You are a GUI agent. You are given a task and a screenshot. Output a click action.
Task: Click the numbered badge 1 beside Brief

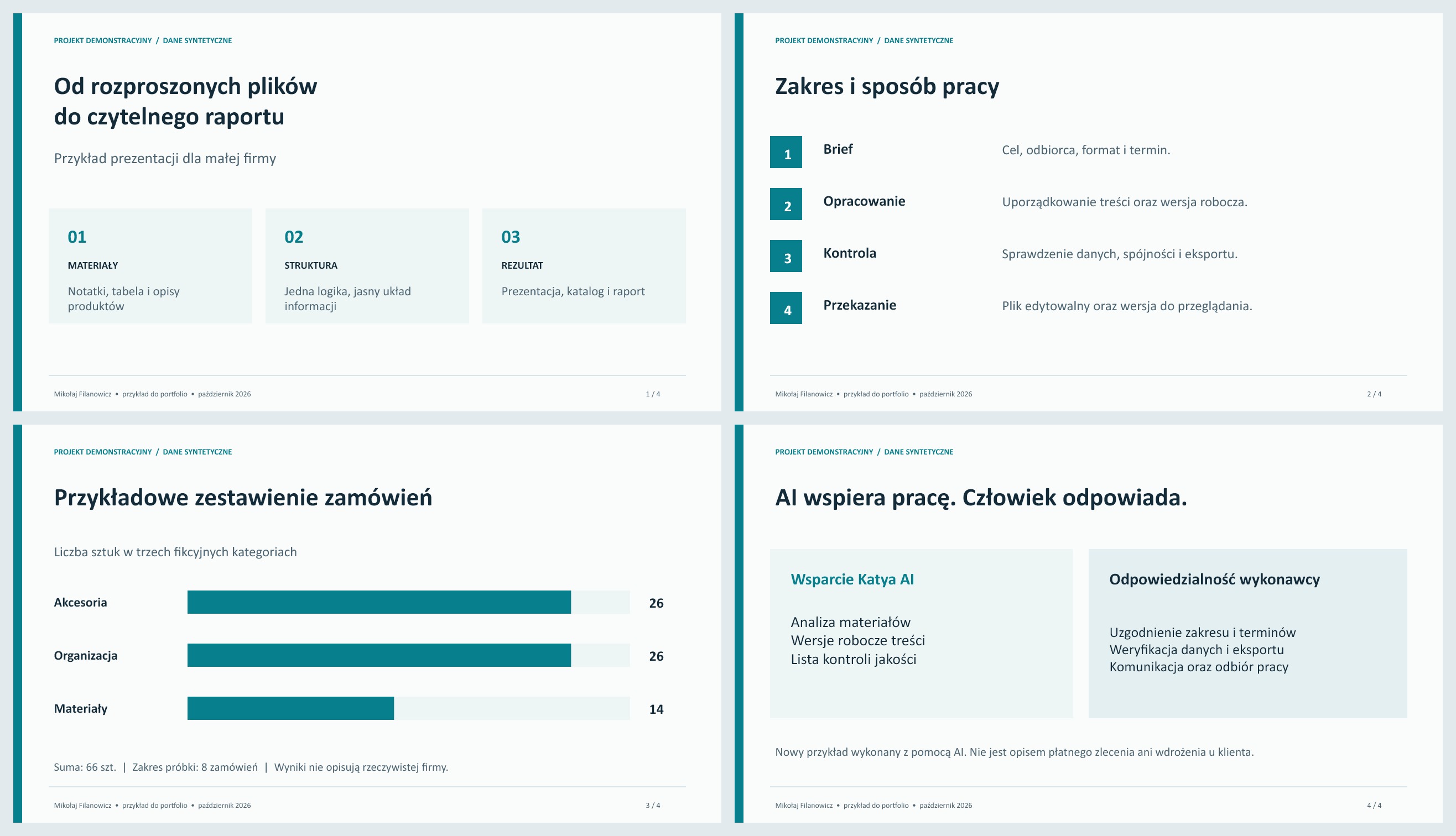tap(786, 152)
